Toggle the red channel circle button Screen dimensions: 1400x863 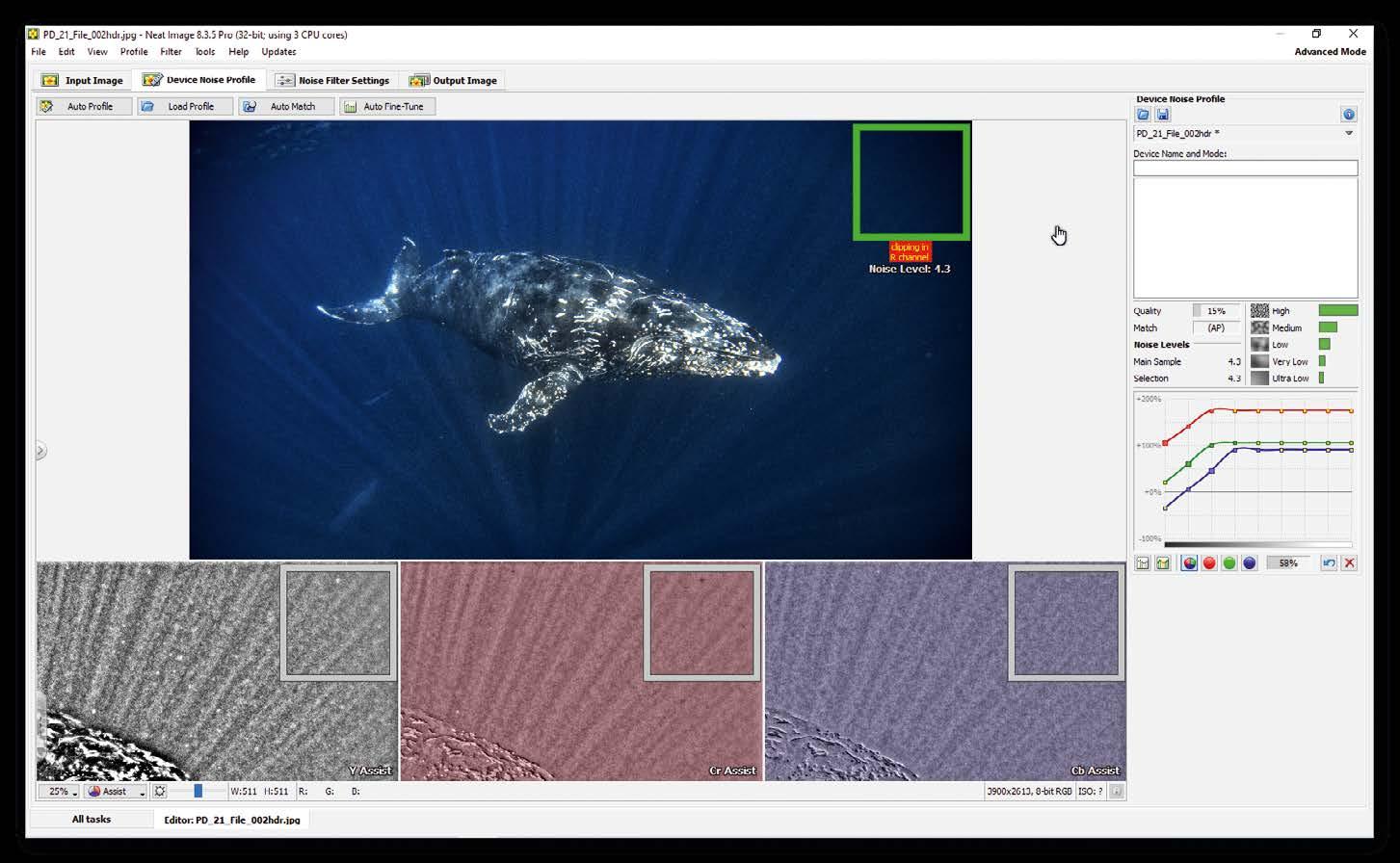[x=1209, y=563]
